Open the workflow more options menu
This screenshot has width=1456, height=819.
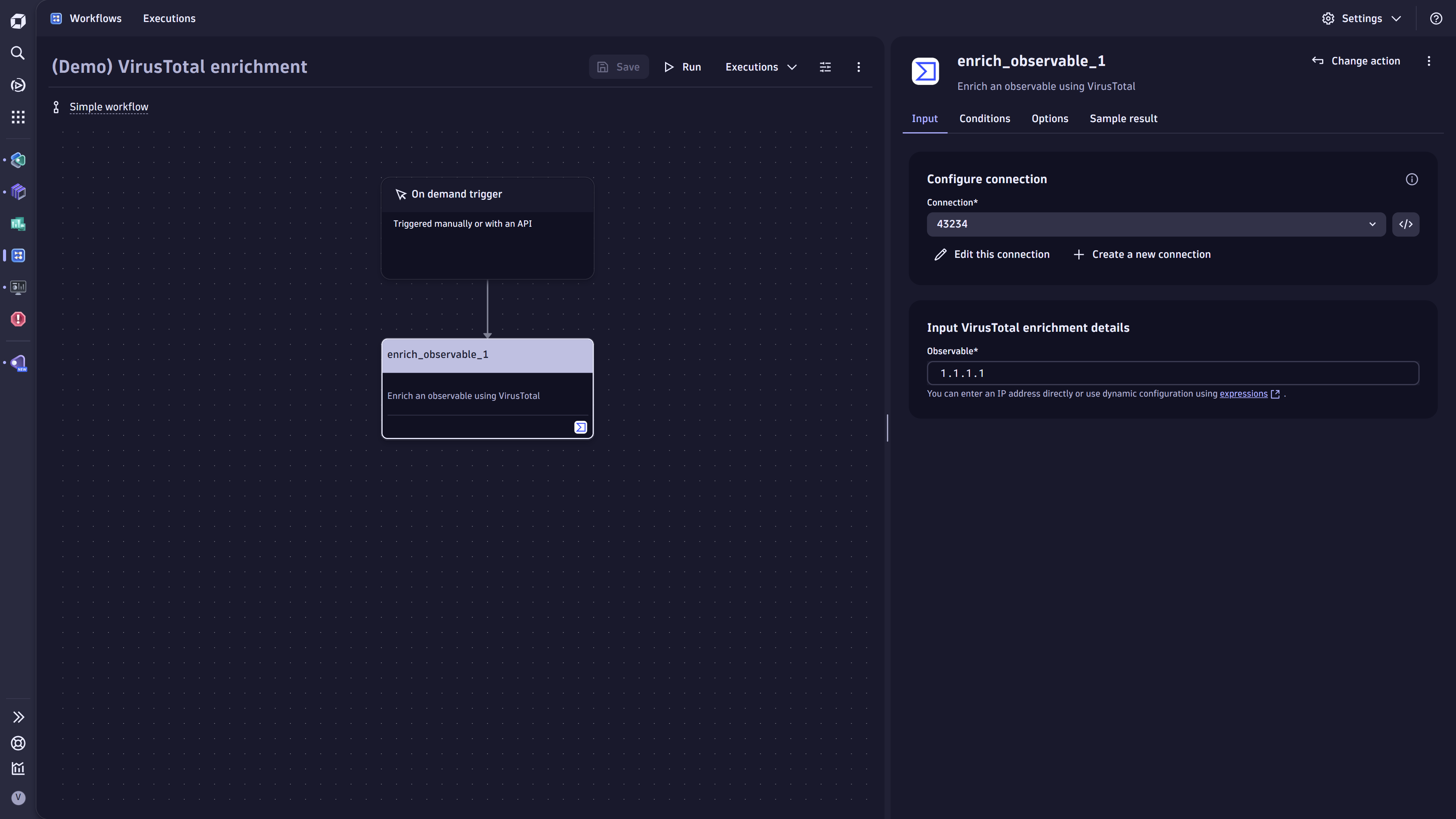[858, 67]
